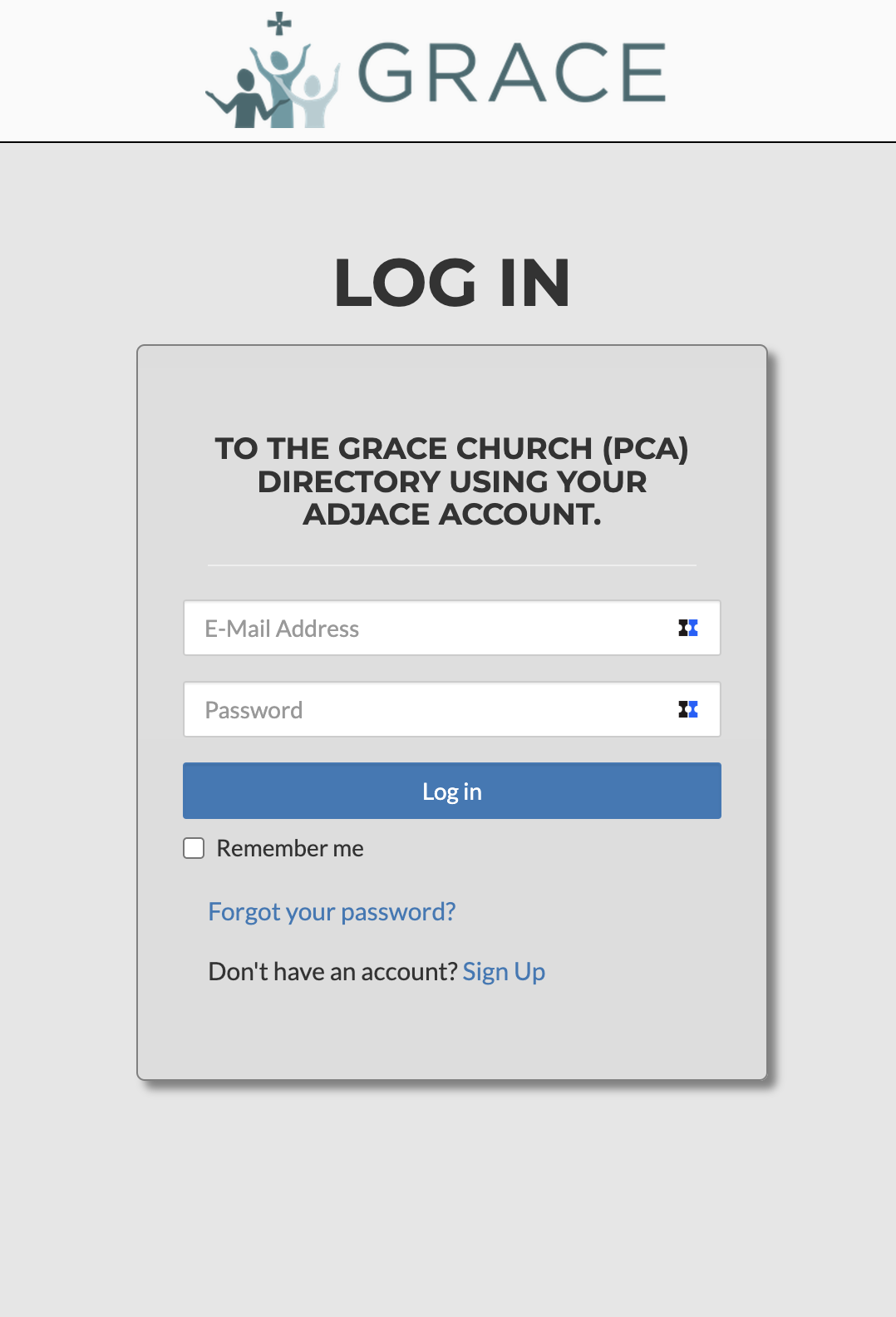
Task: Click the divider line under the heading
Action: [x=452, y=565]
